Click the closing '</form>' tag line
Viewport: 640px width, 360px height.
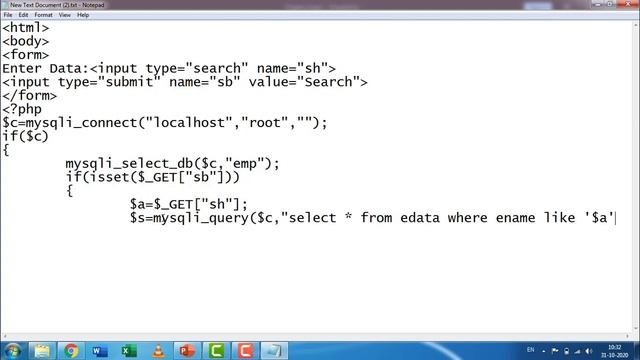click(x=29, y=96)
